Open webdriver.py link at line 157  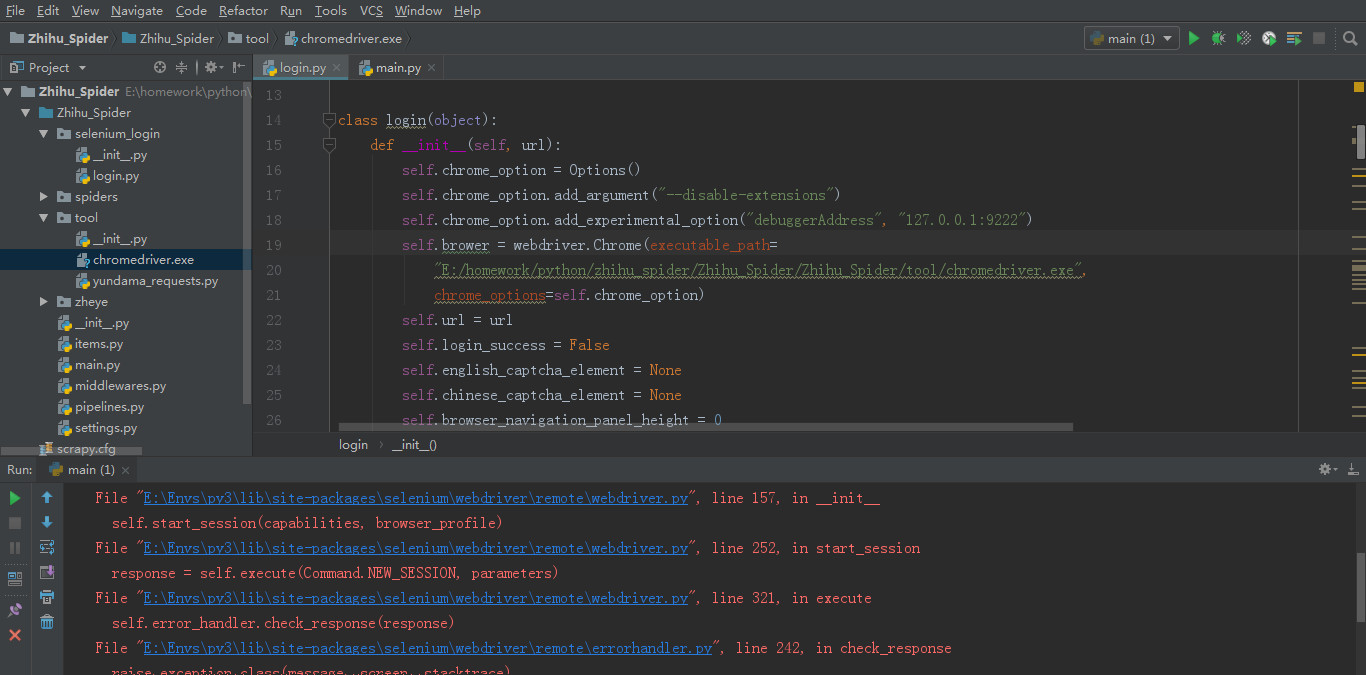(416, 498)
